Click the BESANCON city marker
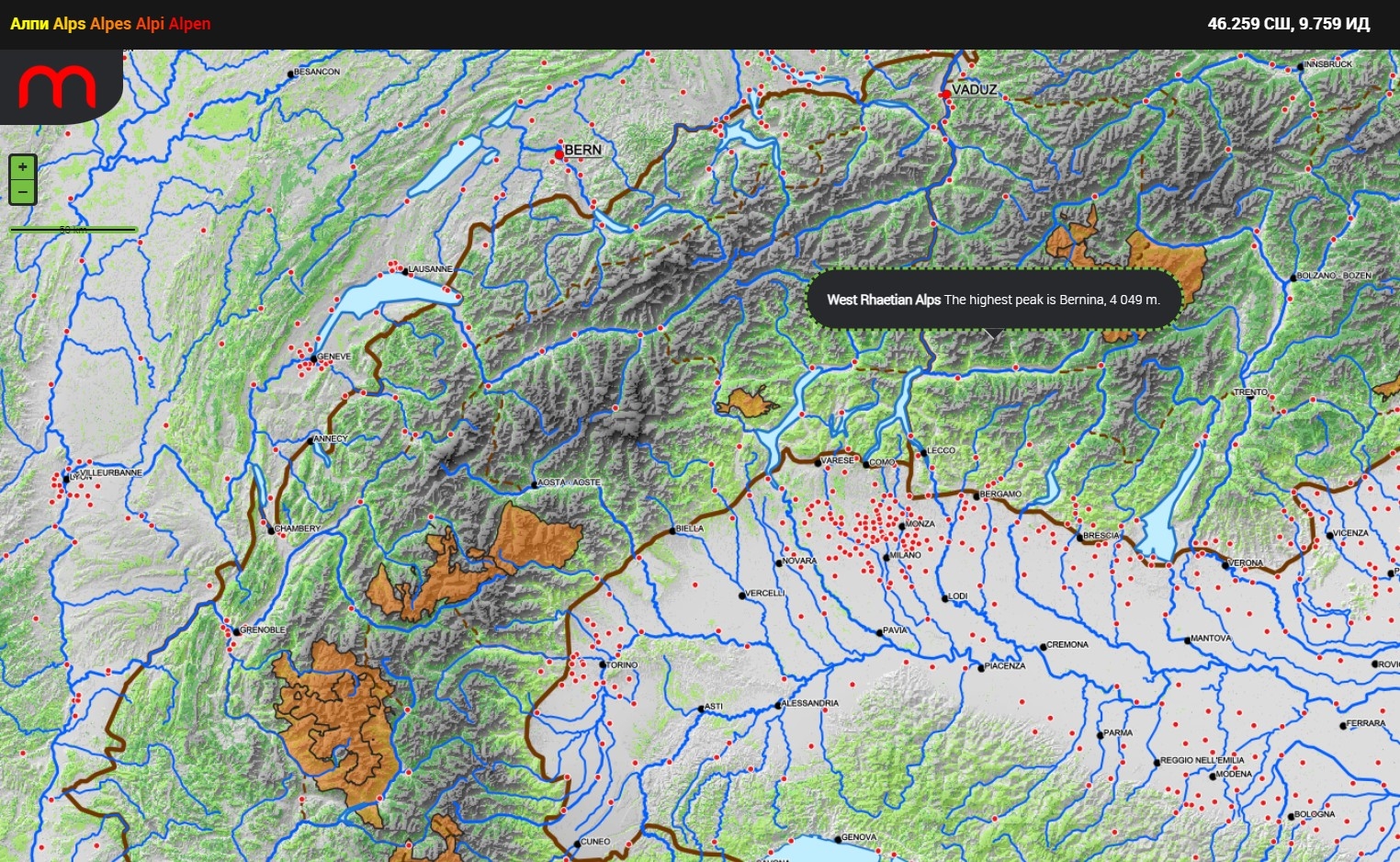Image resolution: width=1400 pixels, height=862 pixels. point(290,74)
